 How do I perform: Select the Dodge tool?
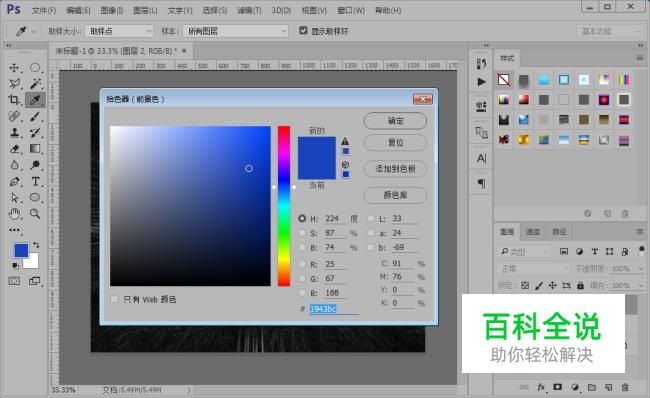35,165
